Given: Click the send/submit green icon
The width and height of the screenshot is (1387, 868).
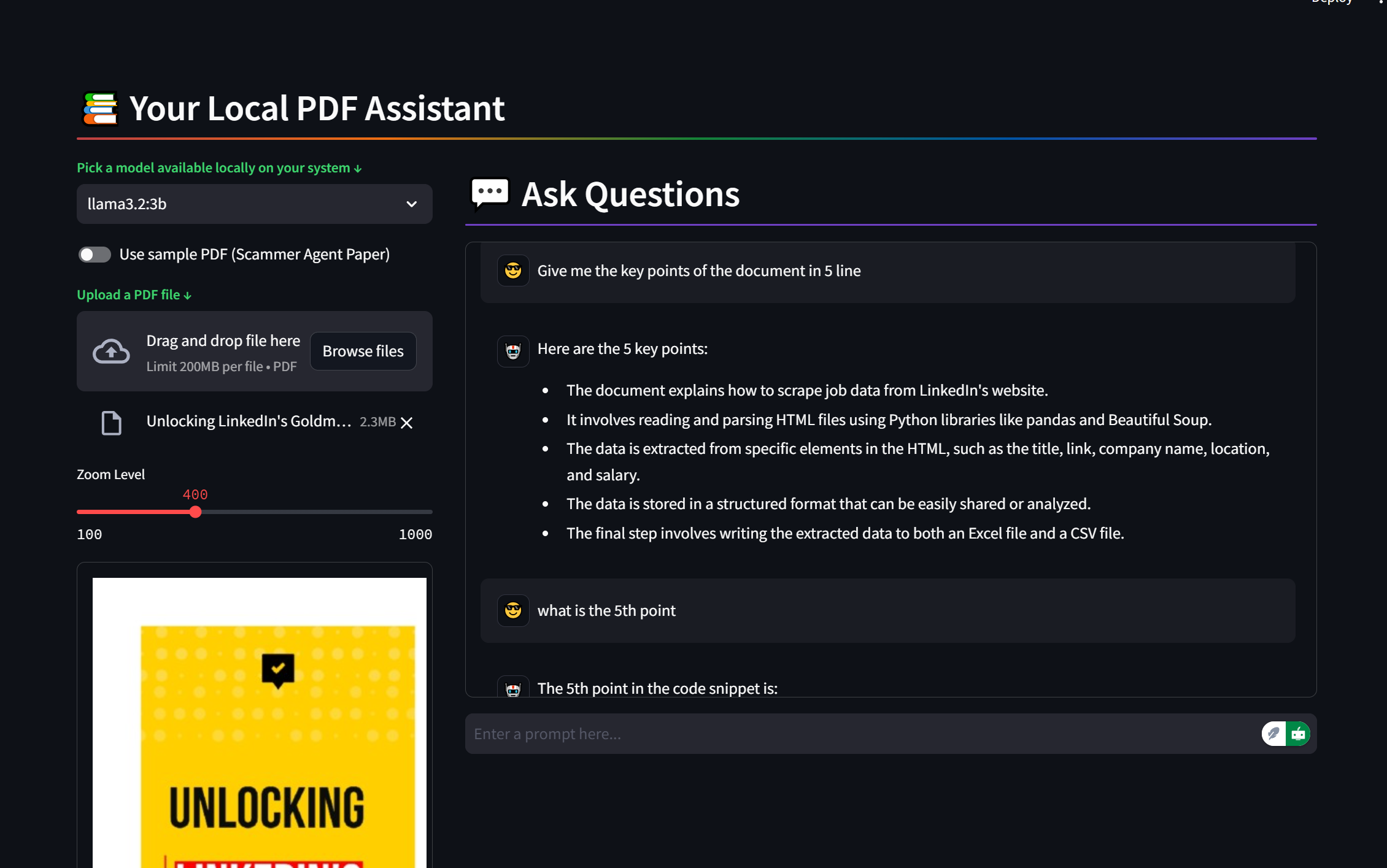Looking at the screenshot, I should click(x=1297, y=734).
